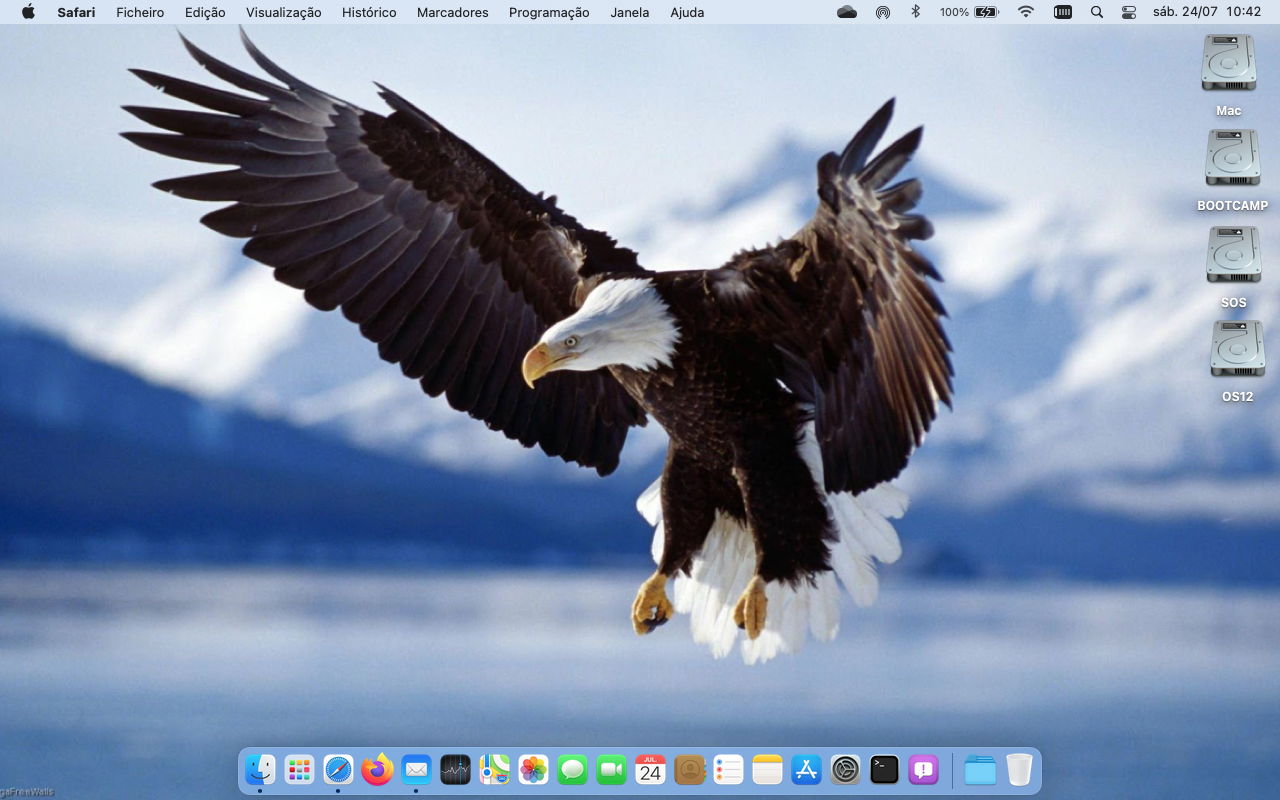
Task: Click the date and time display
Action: pyautogui.click(x=1207, y=12)
